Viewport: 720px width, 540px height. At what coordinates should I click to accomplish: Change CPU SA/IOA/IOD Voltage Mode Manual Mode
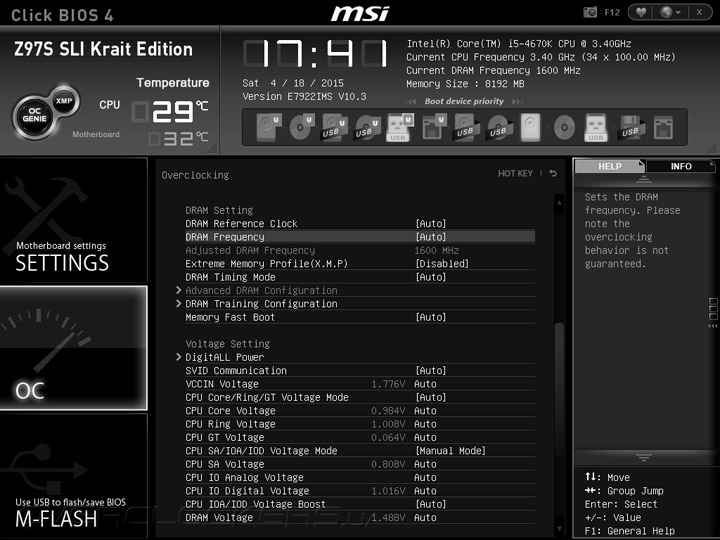tap(450, 451)
